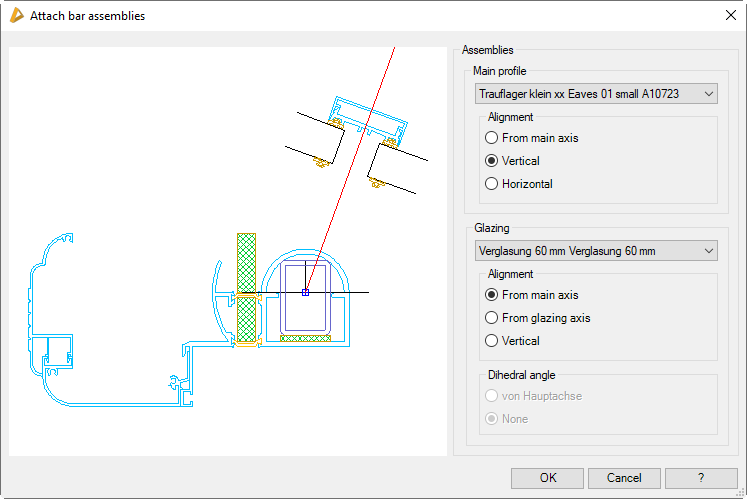Image resolution: width=747 pixels, height=499 pixels.
Task: Set Glazing alignment to Vertical
Action: (x=491, y=341)
